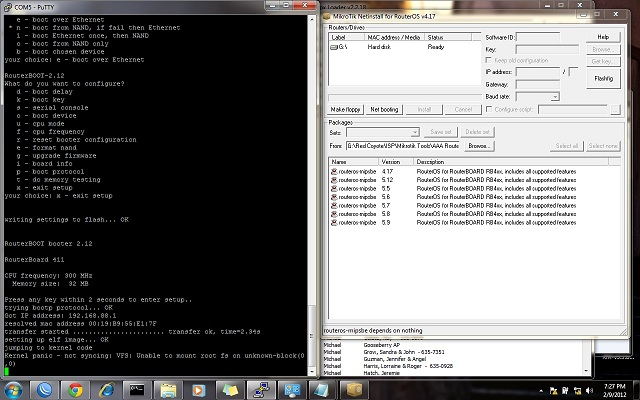Open Google Chrome from the taskbar
The height and width of the screenshot is (400, 640).
point(75,388)
